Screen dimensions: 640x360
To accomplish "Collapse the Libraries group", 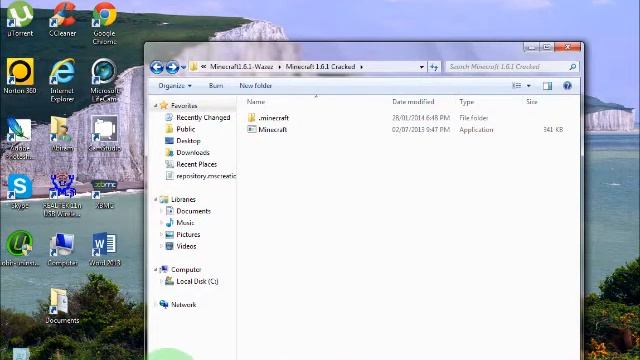I will [x=156, y=200].
